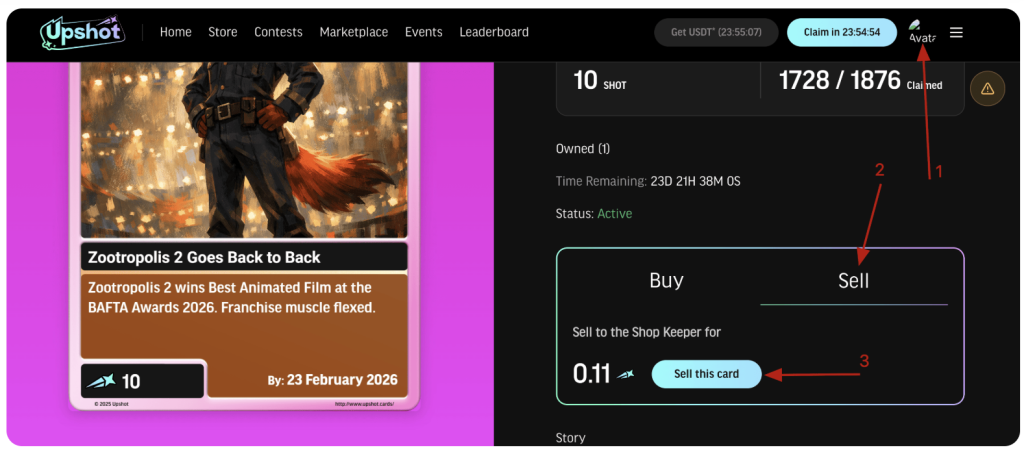Click the Upshot logo

click(x=83, y=32)
